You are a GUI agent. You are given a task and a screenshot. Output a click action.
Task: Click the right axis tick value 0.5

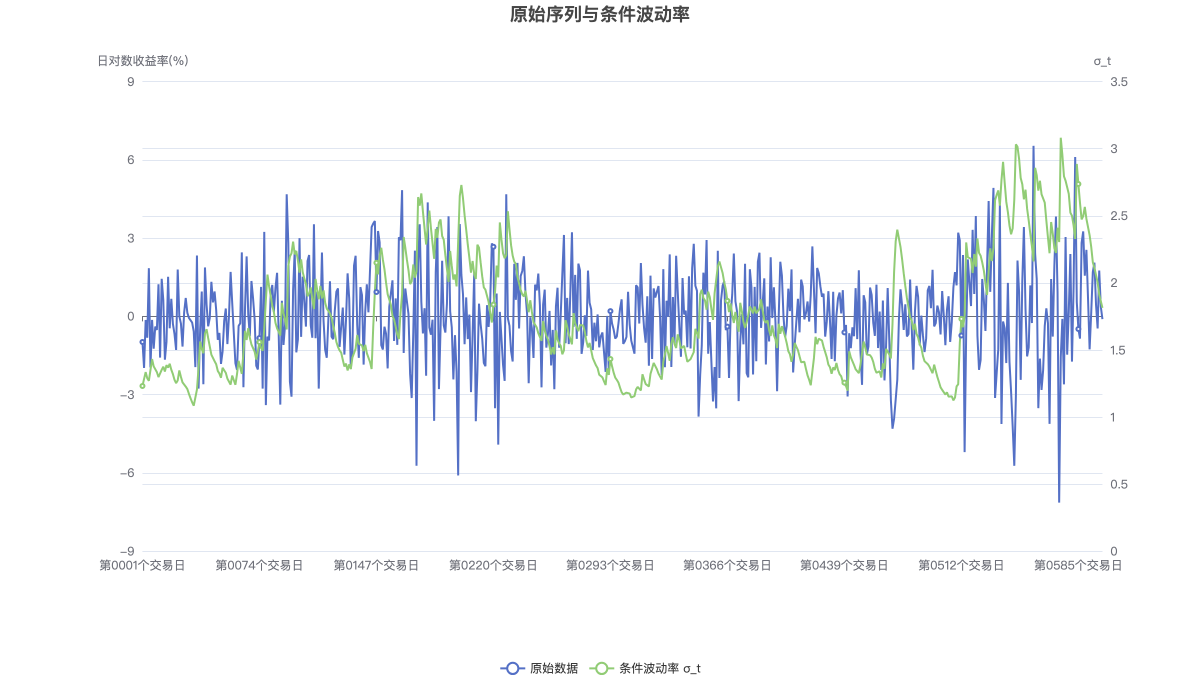tap(1119, 485)
